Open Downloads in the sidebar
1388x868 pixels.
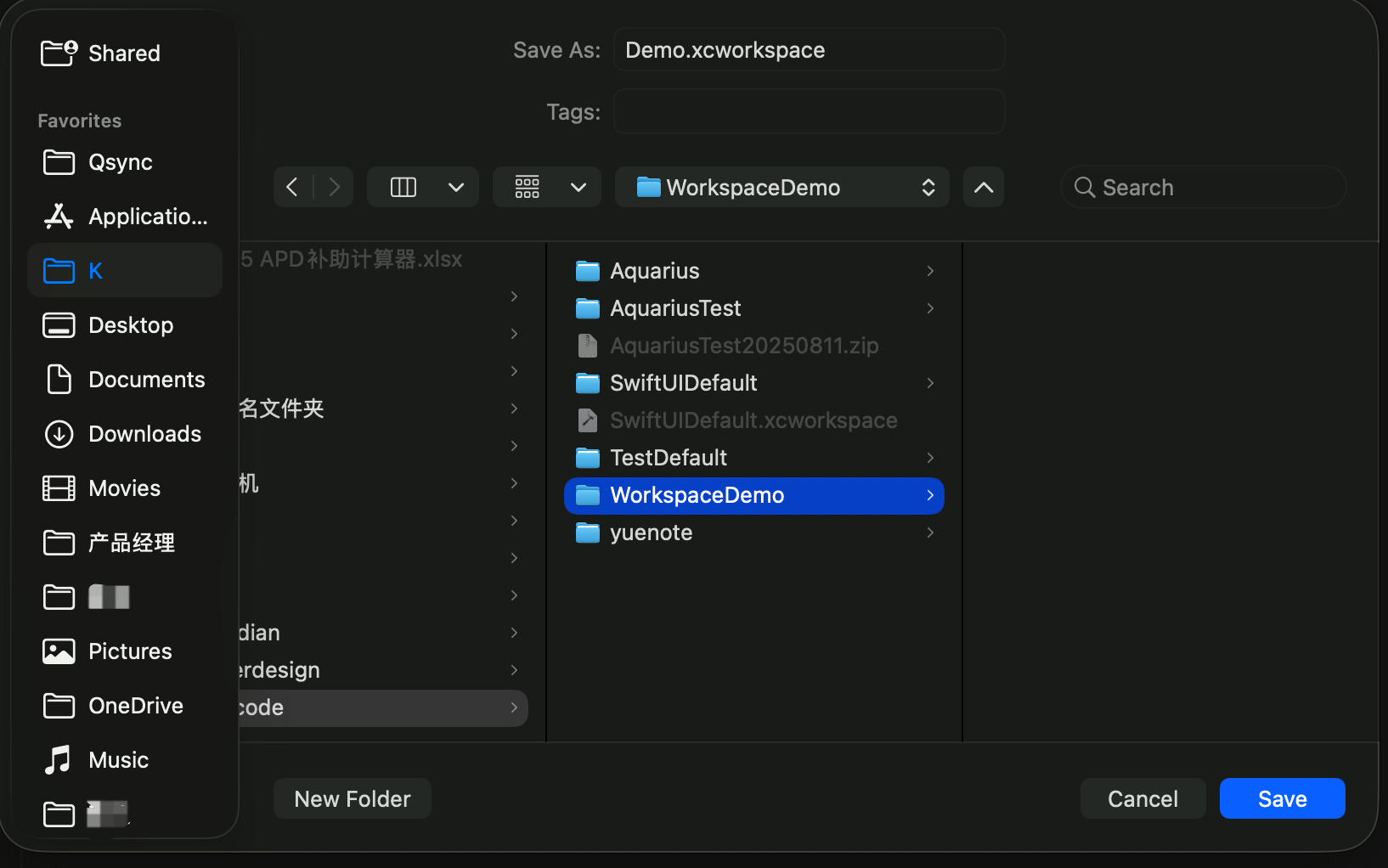[x=144, y=434]
